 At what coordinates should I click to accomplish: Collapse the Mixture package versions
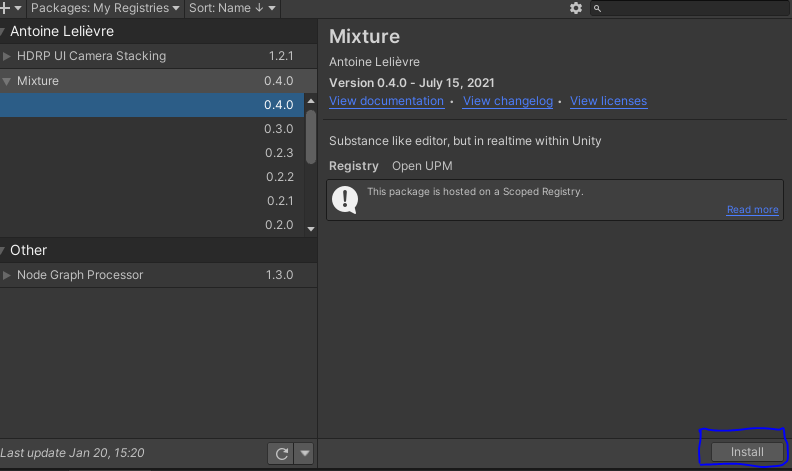[7, 81]
